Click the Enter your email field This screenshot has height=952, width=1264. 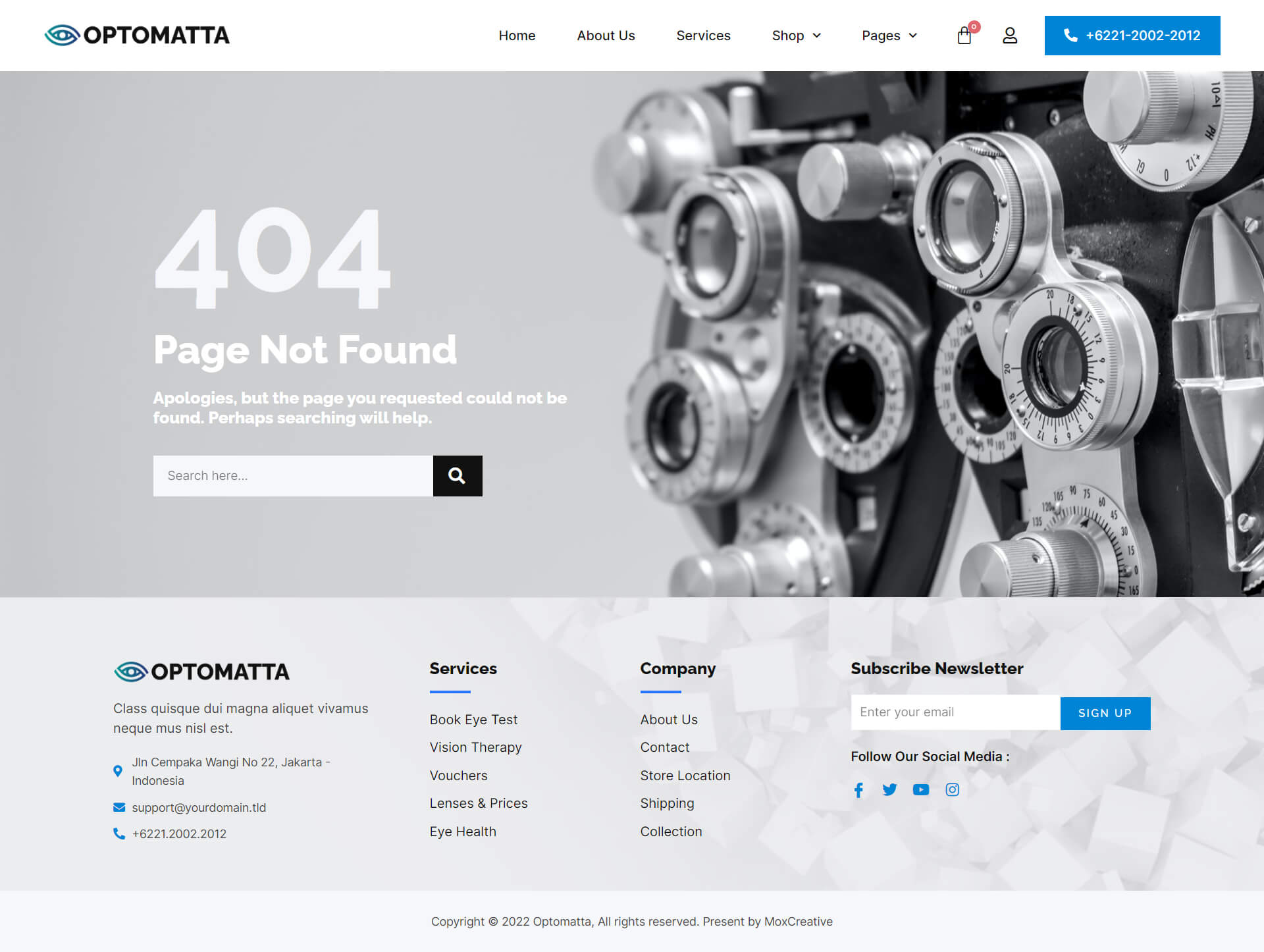click(955, 712)
